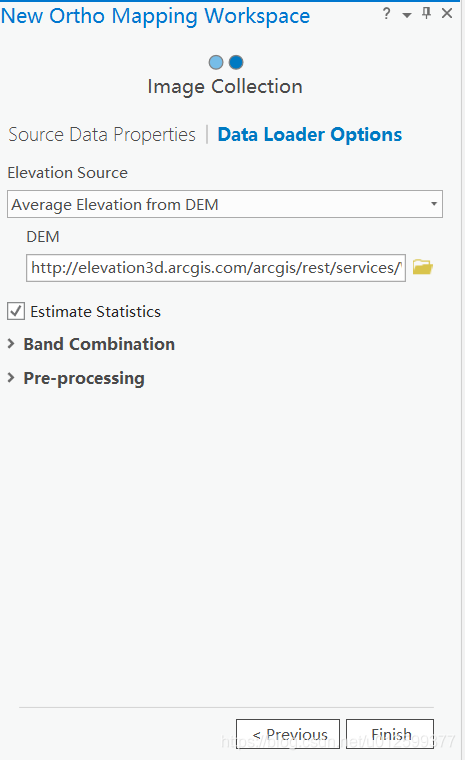465x760 pixels.
Task: Close the Ortho Mapping Workspace pane
Action: [x=447, y=14]
